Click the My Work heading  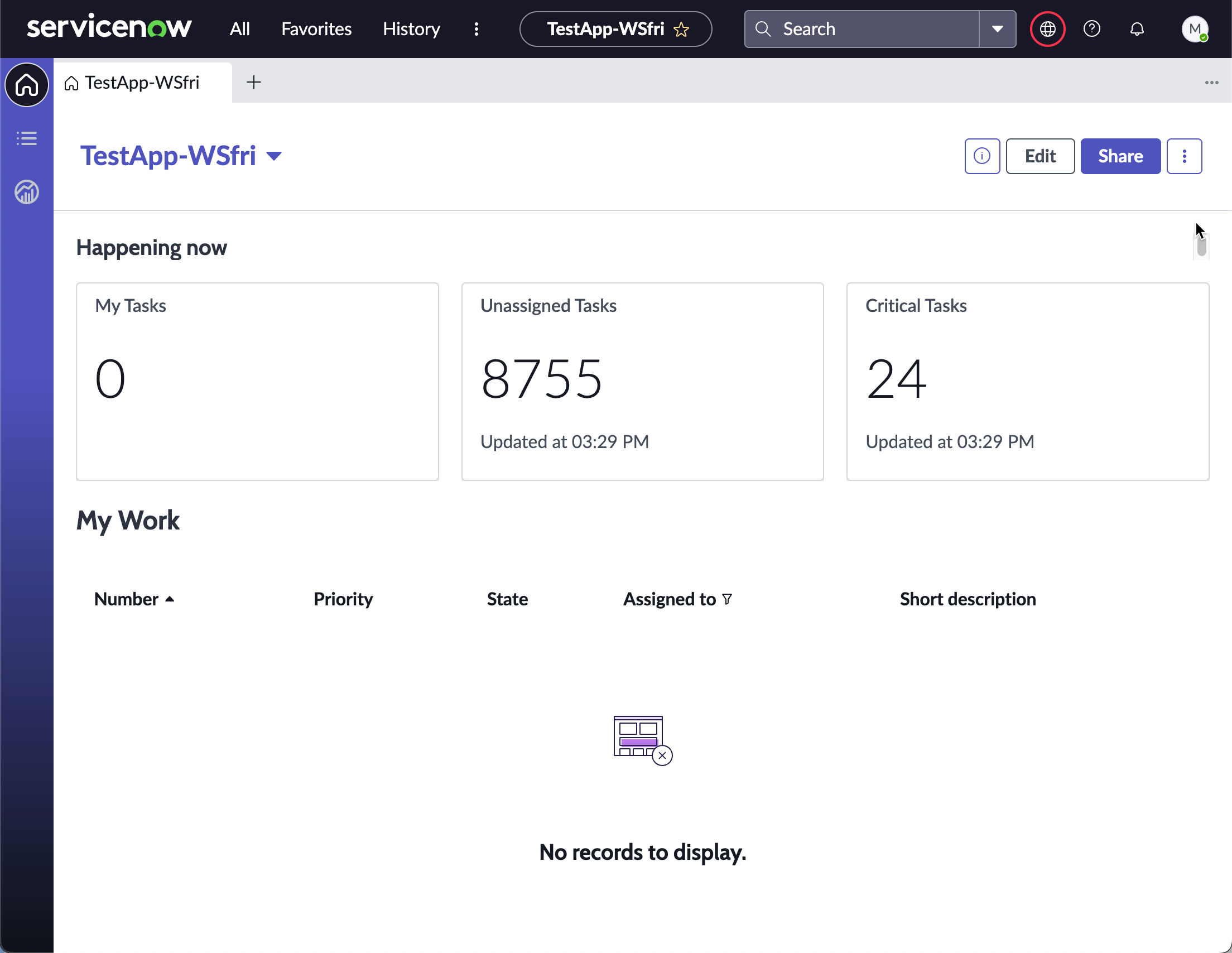click(128, 520)
